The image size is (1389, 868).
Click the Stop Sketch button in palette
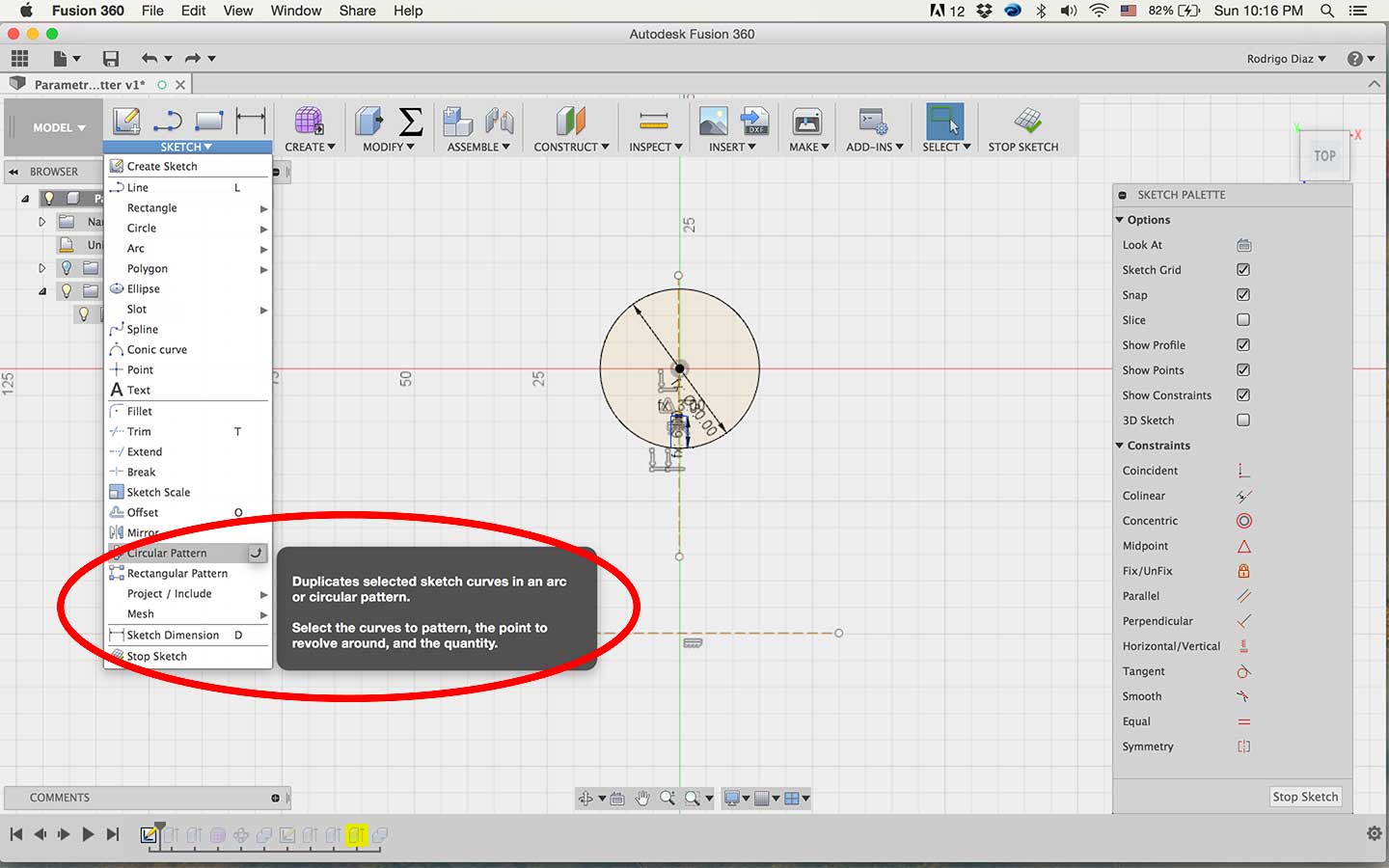tap(1305, 797)
